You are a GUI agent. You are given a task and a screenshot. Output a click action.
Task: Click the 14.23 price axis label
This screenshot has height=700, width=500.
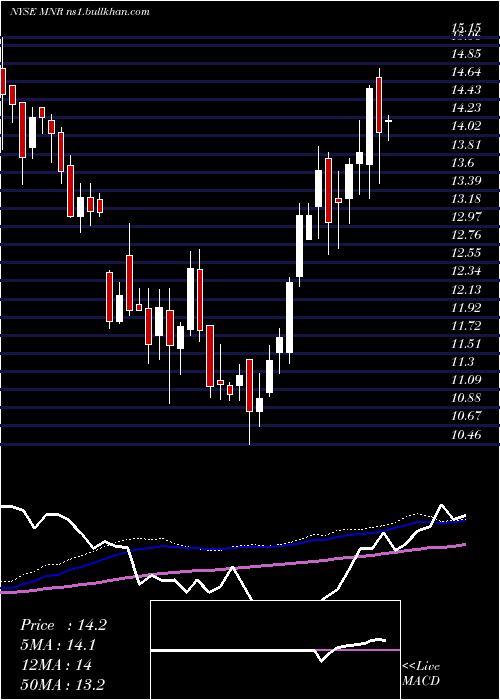click(x=466, y=108)
